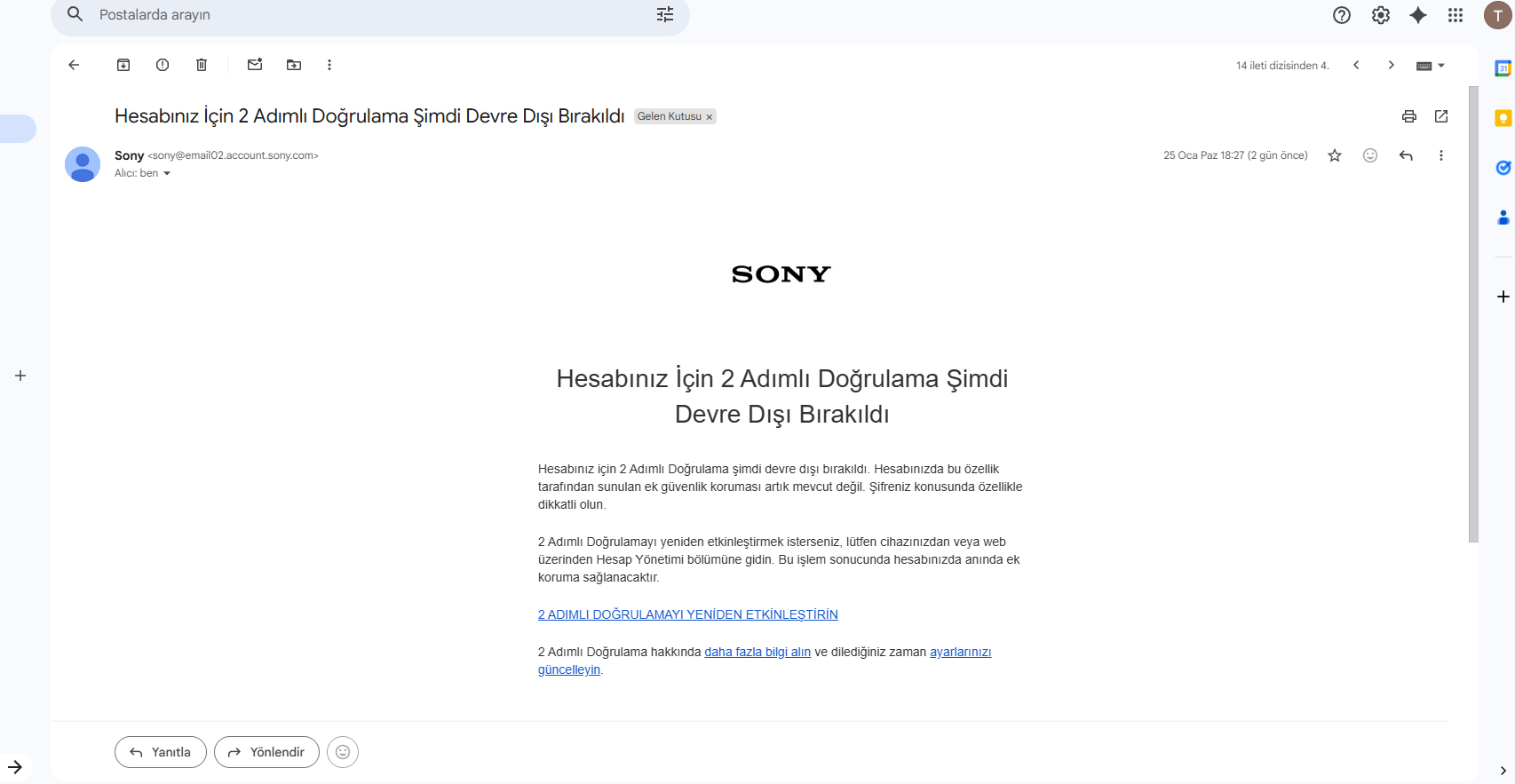Image resolution: width=1515 pixels, height=784 pixels.
Task: Click the vertical scrollbar of the email
Action: pyautogui.click(x=1473, y=313)
